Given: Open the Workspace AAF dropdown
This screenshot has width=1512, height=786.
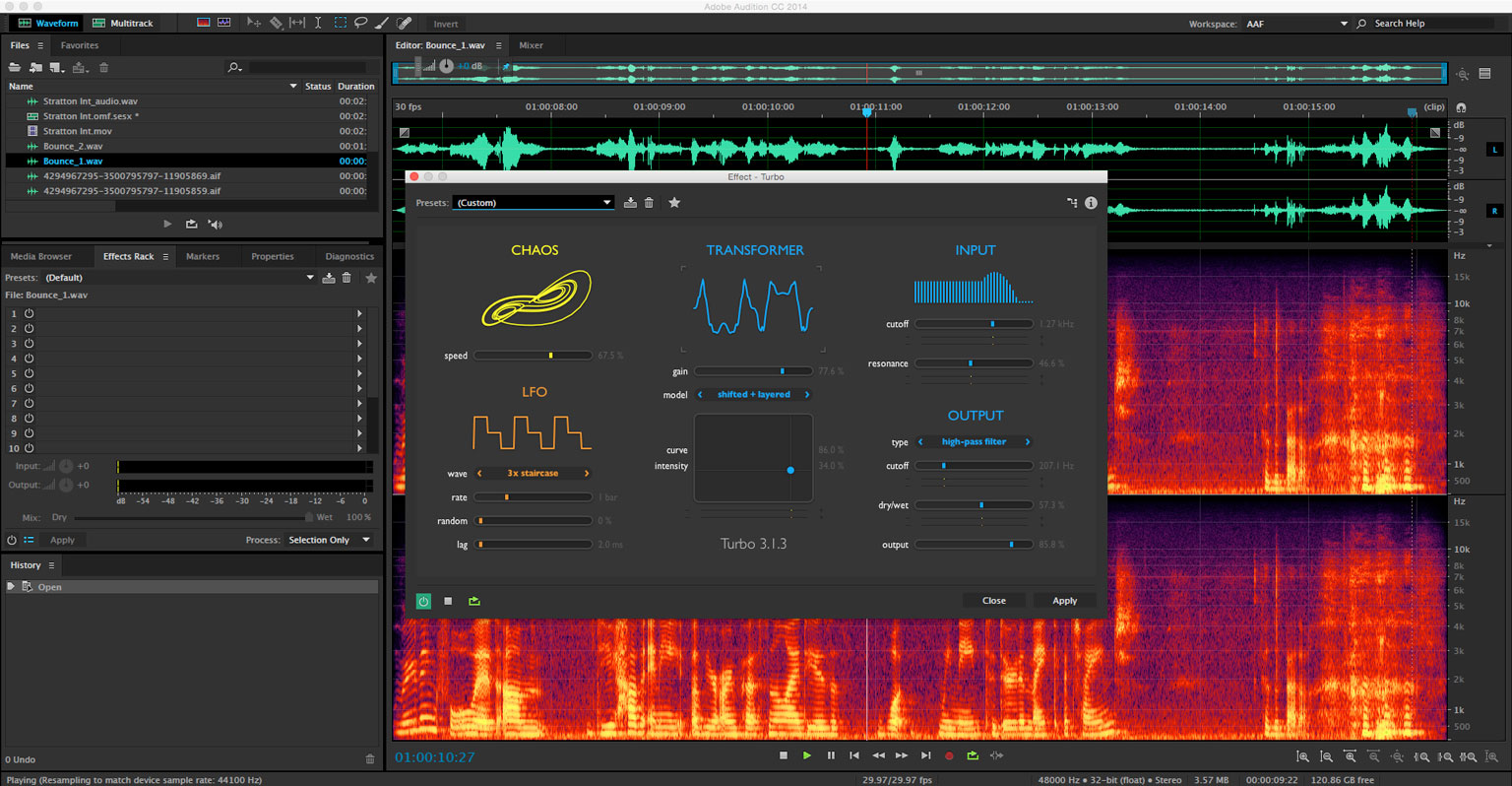Looking at the screenshot, I should [1296, 24].
